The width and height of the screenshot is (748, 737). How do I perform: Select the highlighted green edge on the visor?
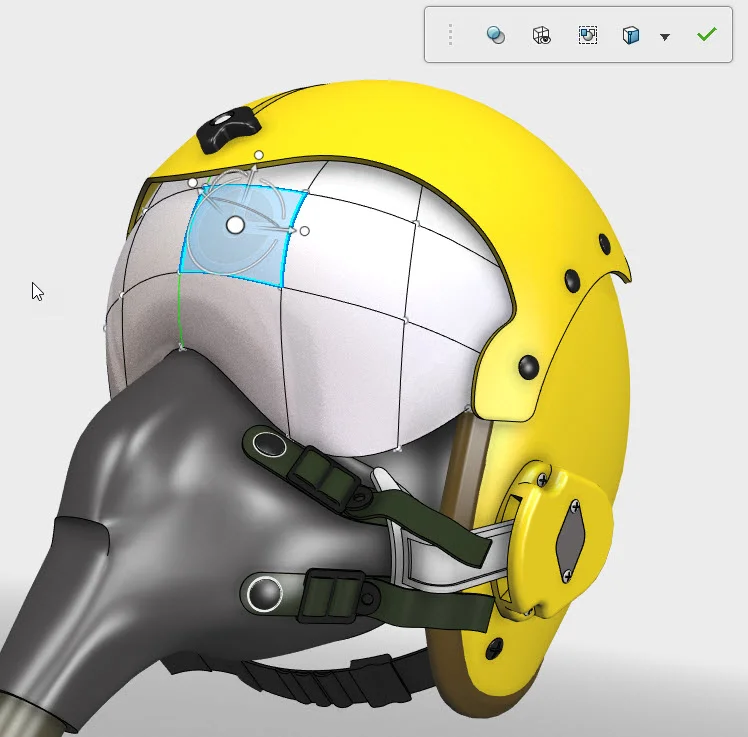(179, 310)
